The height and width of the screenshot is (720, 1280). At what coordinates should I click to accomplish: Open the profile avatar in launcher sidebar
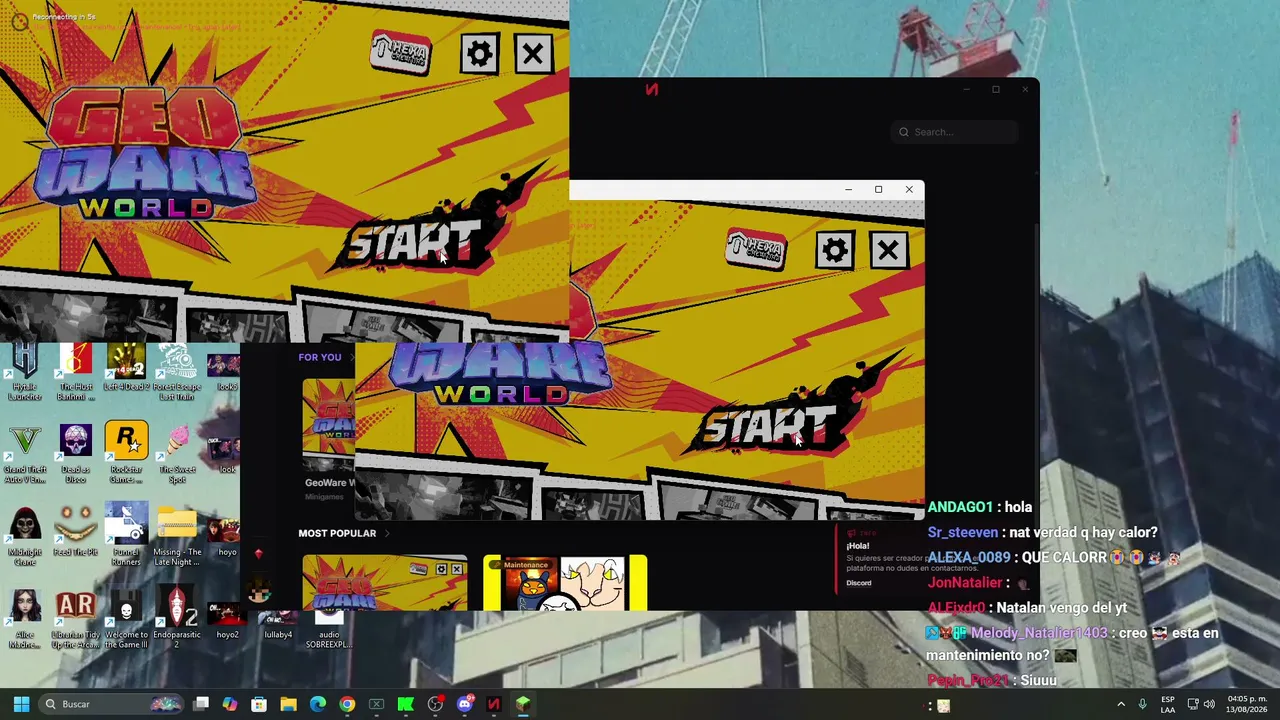259,592
